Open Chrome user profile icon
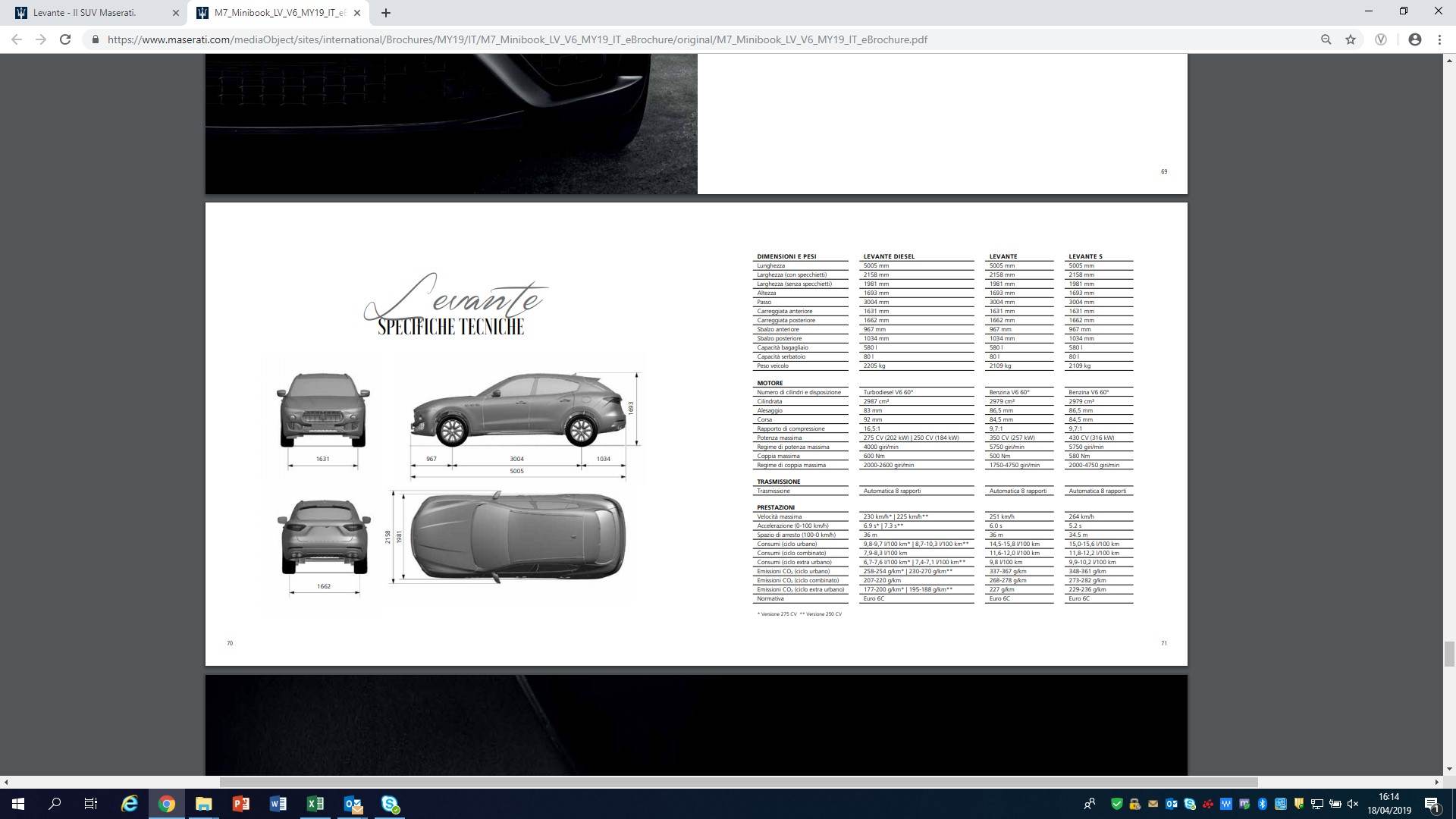Image resolution: width=1456 pixels, height=819 pixels. click(x=1414, y=39)
